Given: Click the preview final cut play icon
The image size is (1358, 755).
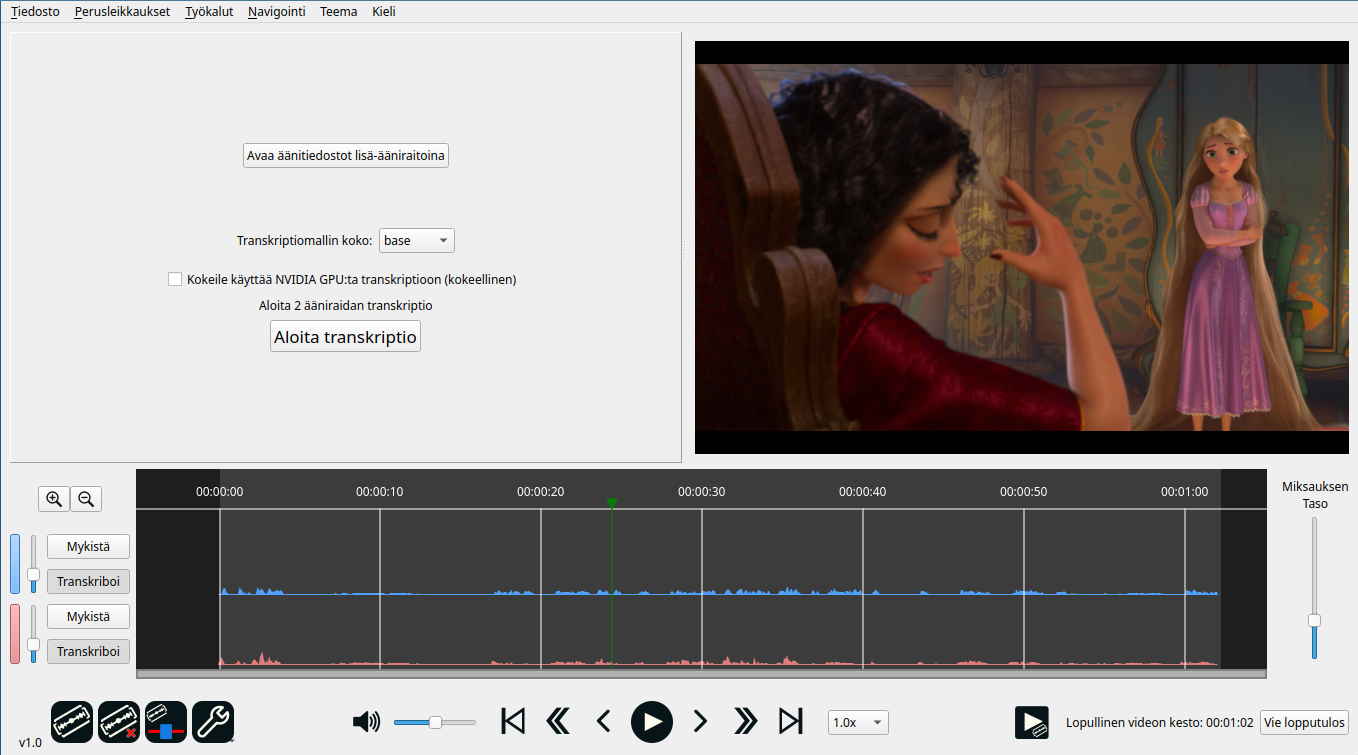Looking at the screenshot, I should [x=1031, y=722].
